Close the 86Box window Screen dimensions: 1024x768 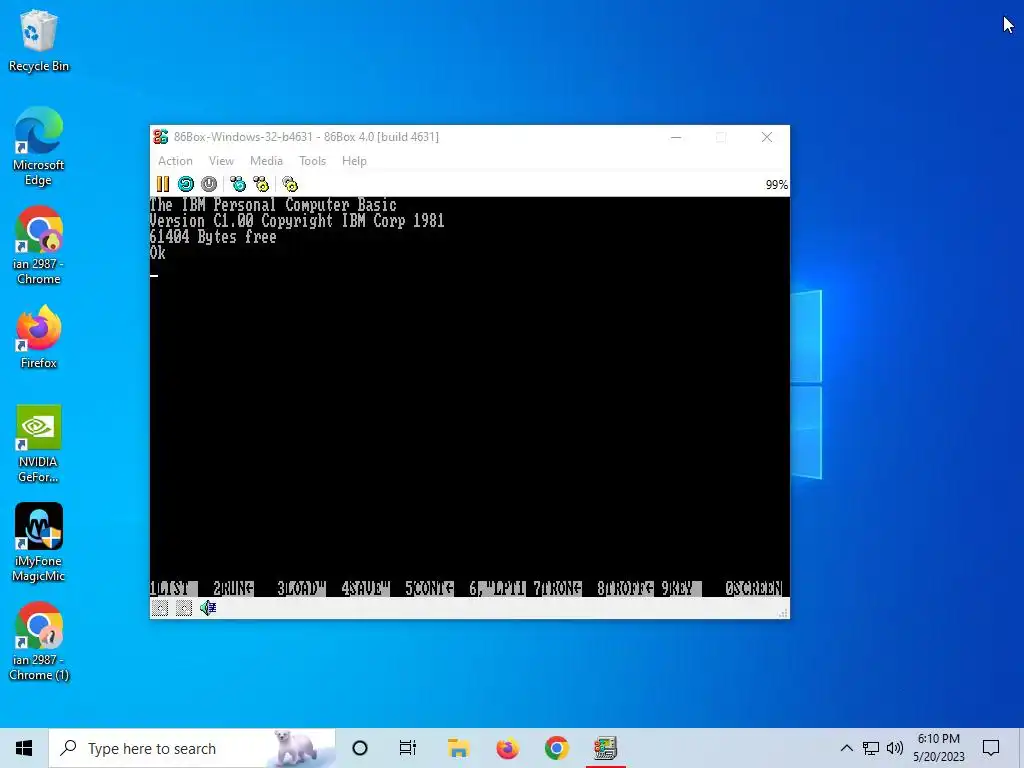point(767,137)
